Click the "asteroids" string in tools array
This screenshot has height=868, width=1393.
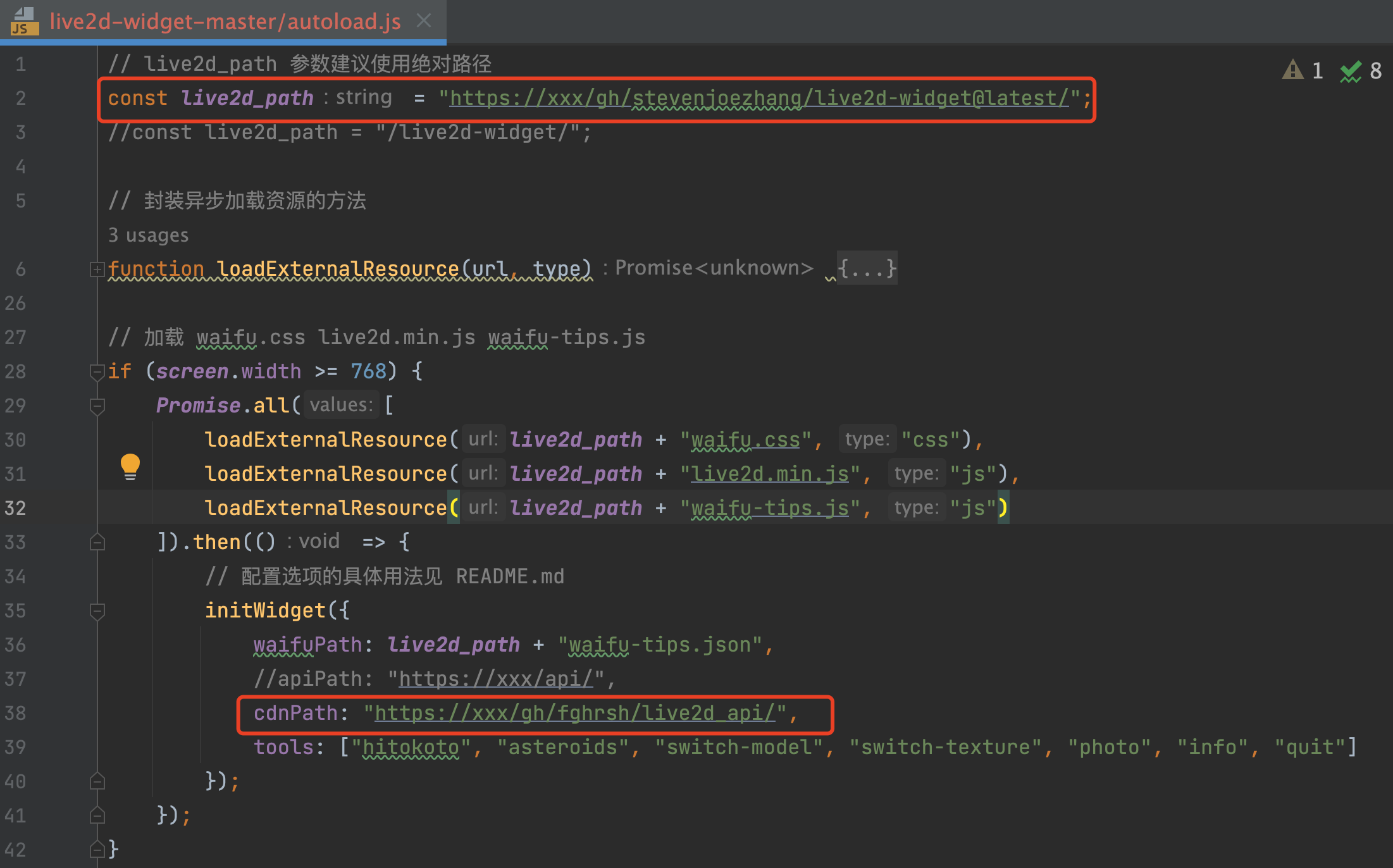563,747
